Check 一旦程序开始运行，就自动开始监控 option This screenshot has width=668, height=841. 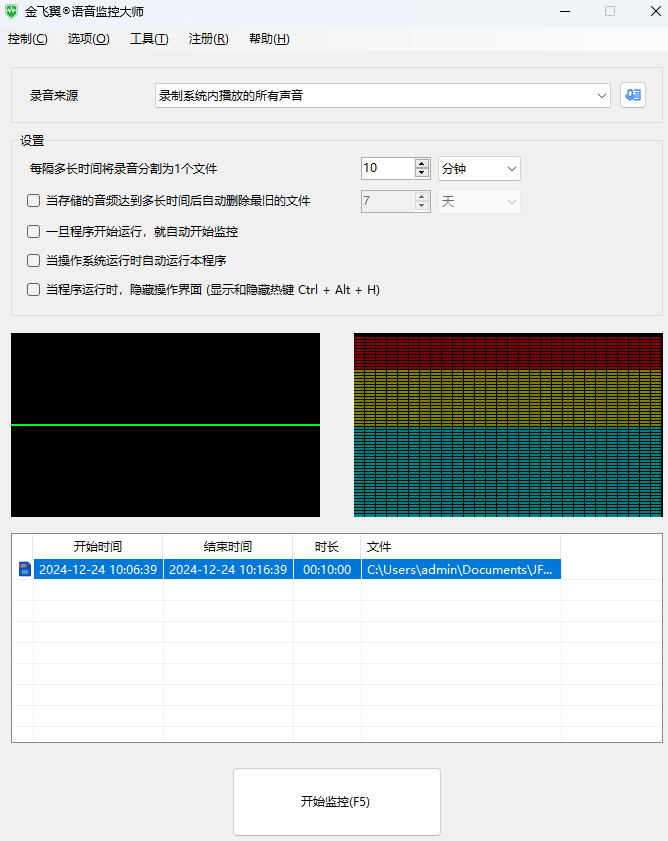click(x=34, y=231)
